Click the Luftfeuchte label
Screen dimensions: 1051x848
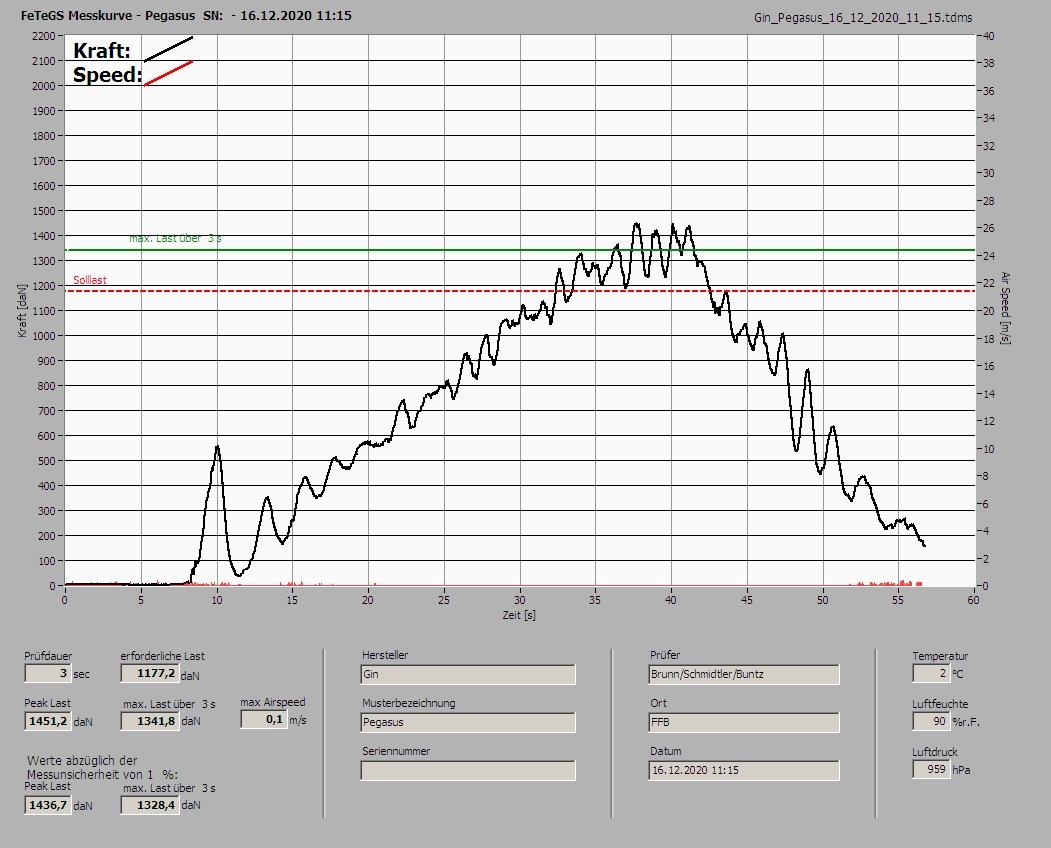point(940,704)
